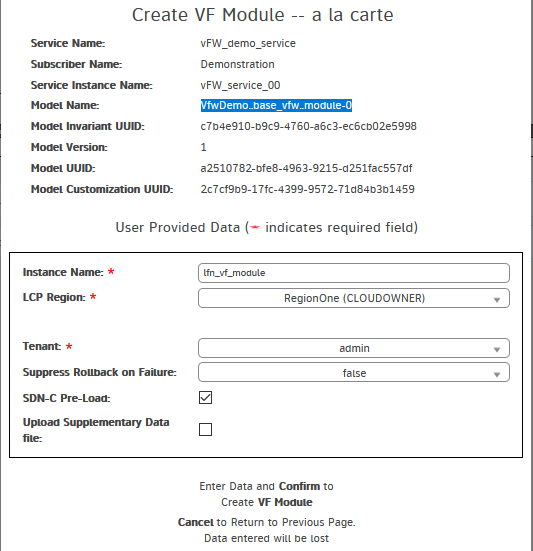Screen dimensions: 533x551
Task: Click the Create VF Module title
Action: pyautogui.click(x=262, y=15)
